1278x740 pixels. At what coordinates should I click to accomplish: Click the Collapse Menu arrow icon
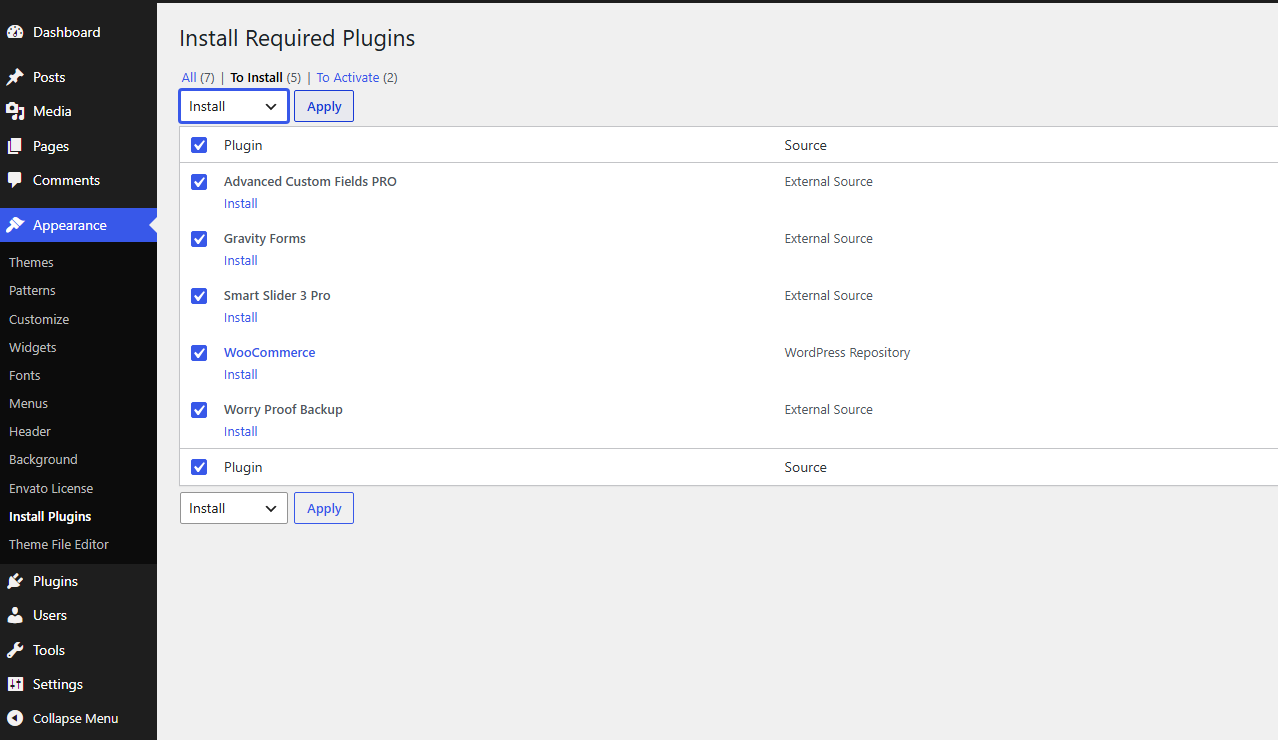coord(15,718)
